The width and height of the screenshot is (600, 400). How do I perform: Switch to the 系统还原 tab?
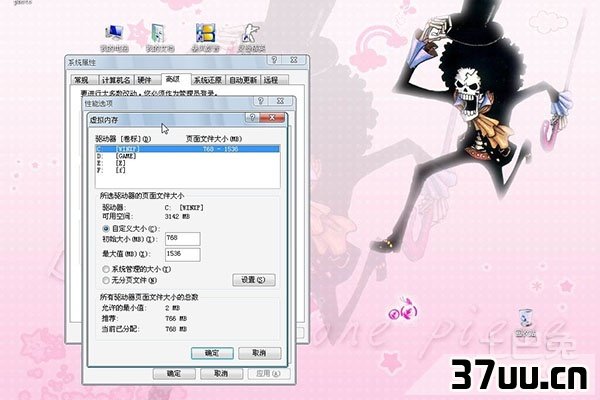208,80
